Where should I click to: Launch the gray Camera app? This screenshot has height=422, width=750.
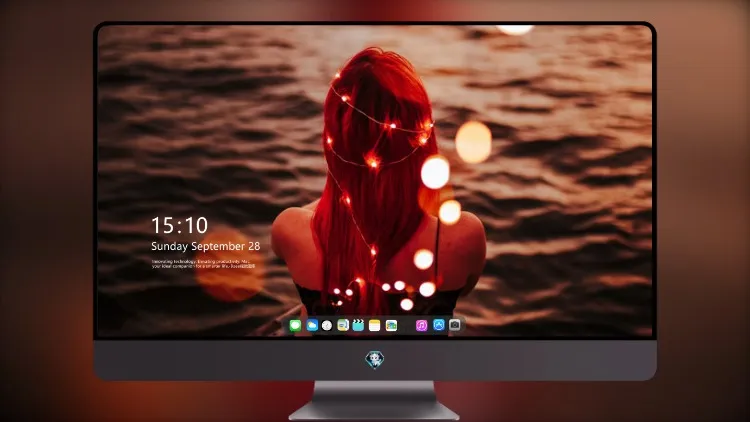(455, 325)
